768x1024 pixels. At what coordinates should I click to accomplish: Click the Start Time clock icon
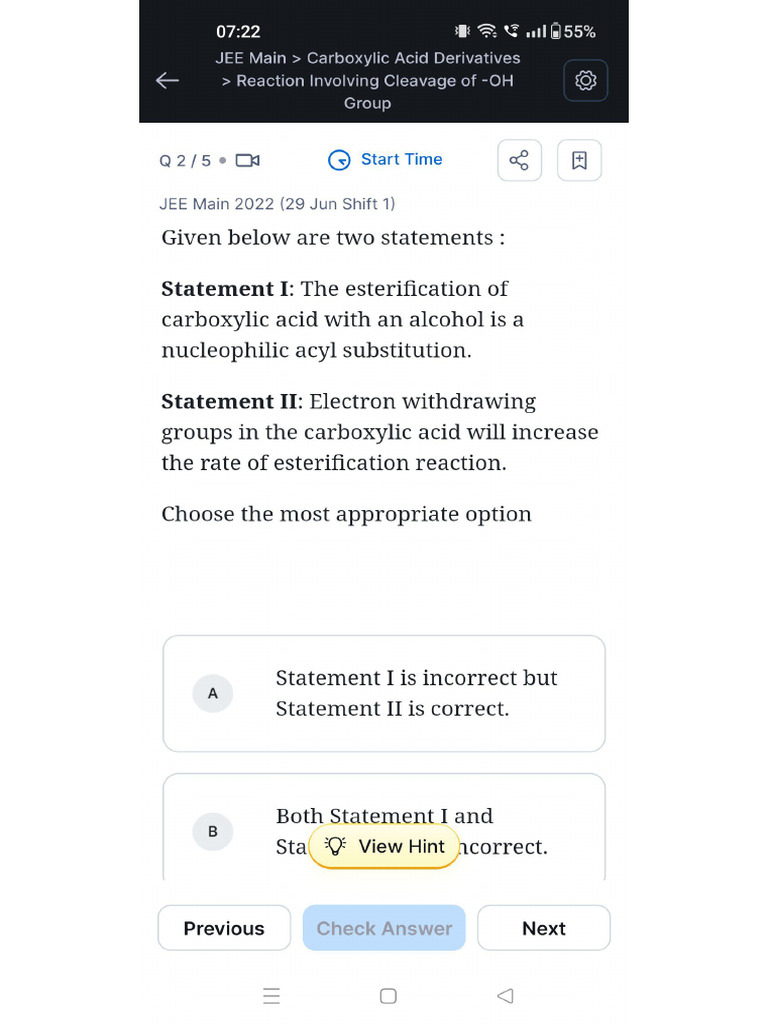point(340,160)
